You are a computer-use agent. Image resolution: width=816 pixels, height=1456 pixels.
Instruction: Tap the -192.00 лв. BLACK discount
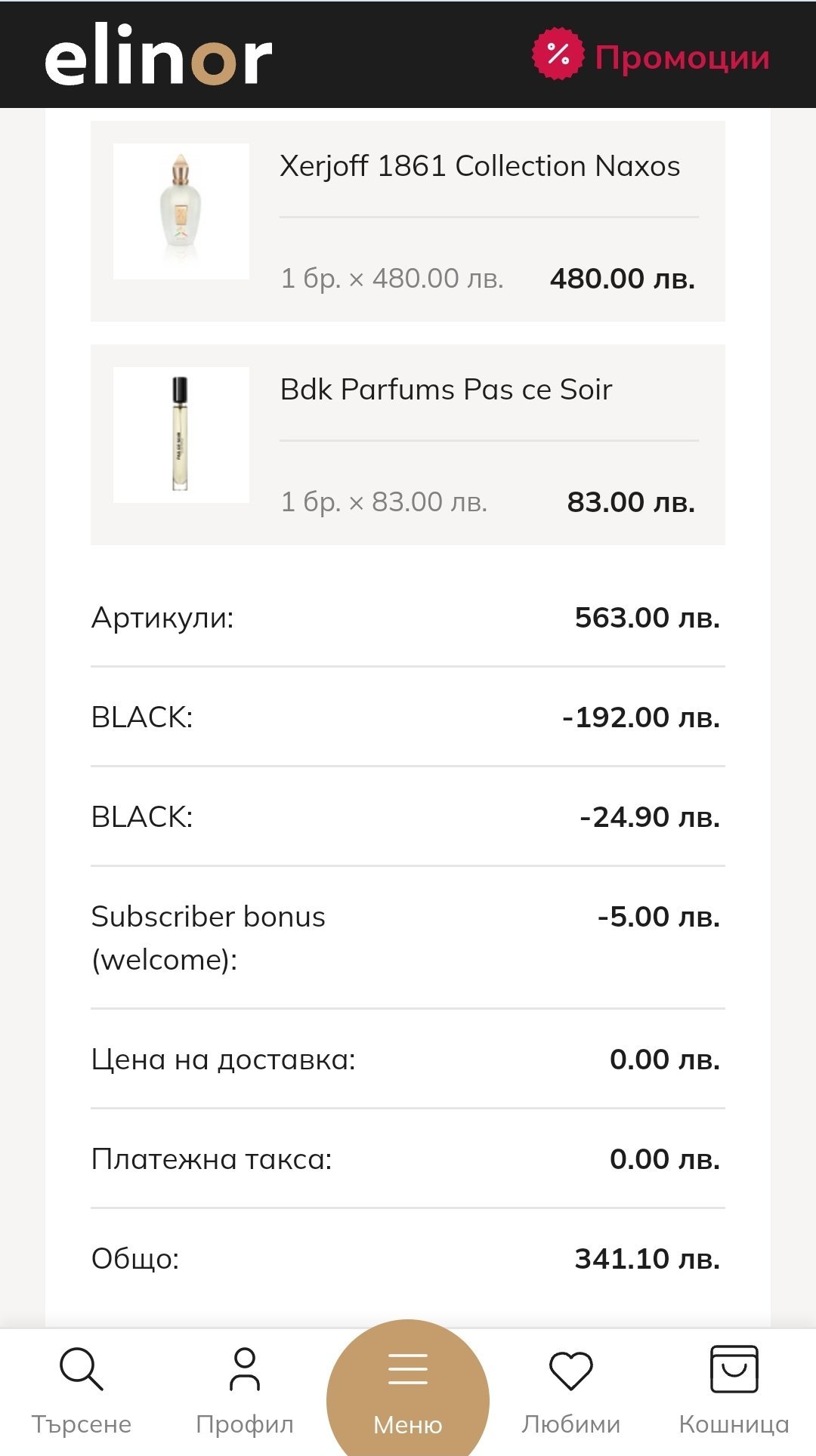(641, 717)
